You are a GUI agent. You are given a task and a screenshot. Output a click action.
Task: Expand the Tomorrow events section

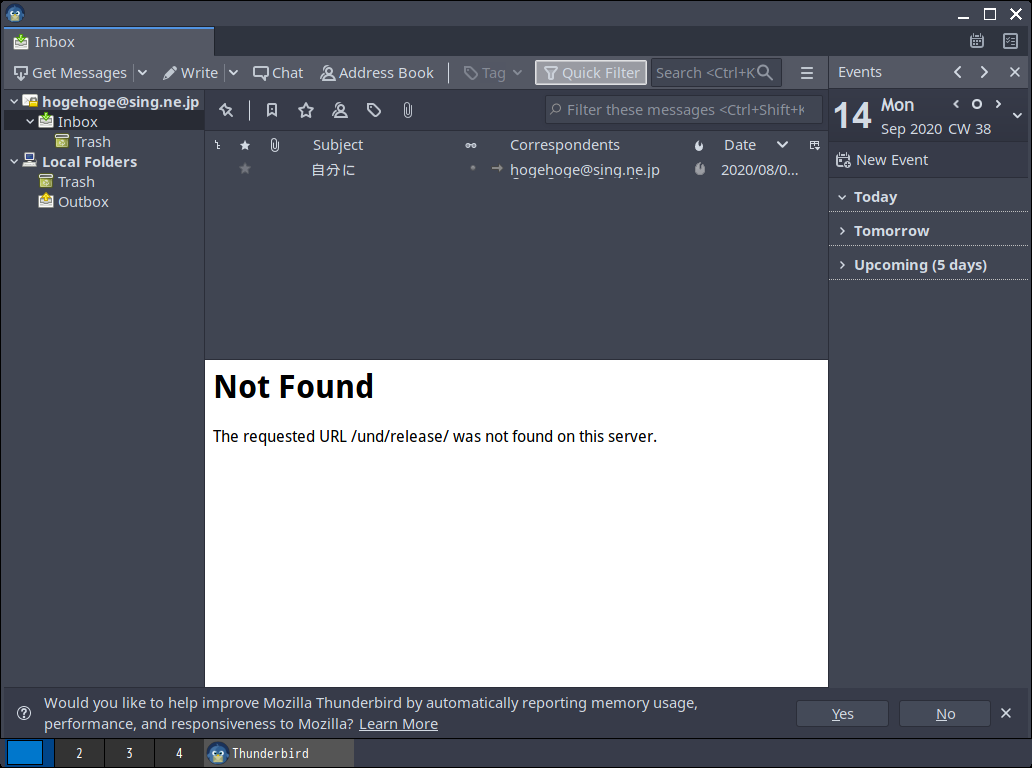(x=842, y=231)
